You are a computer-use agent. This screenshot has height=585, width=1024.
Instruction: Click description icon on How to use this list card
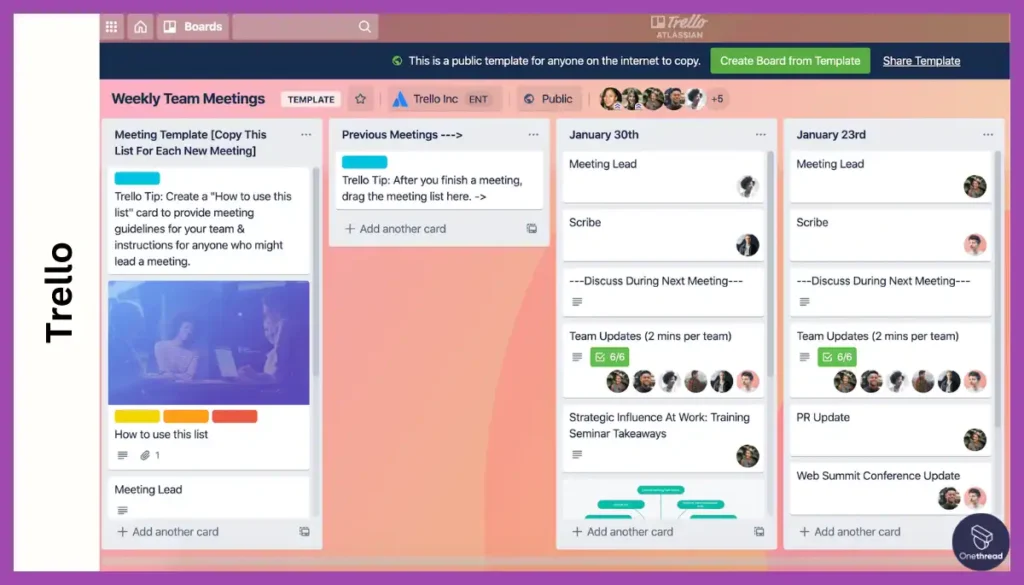[x=122, y=455]
